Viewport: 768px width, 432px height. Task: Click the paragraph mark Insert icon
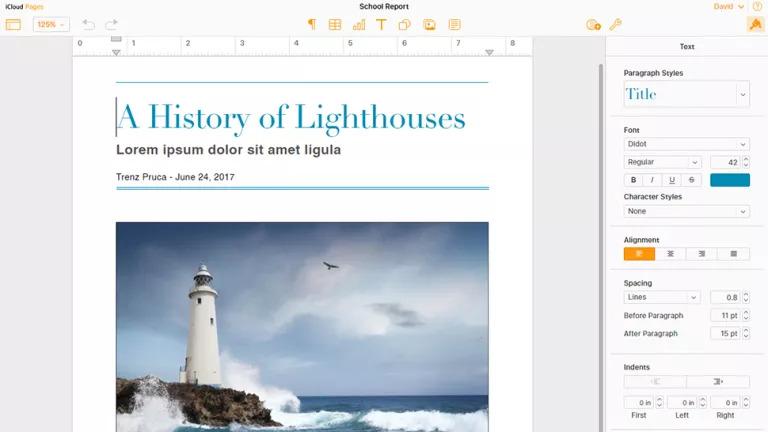coord(312,24)
